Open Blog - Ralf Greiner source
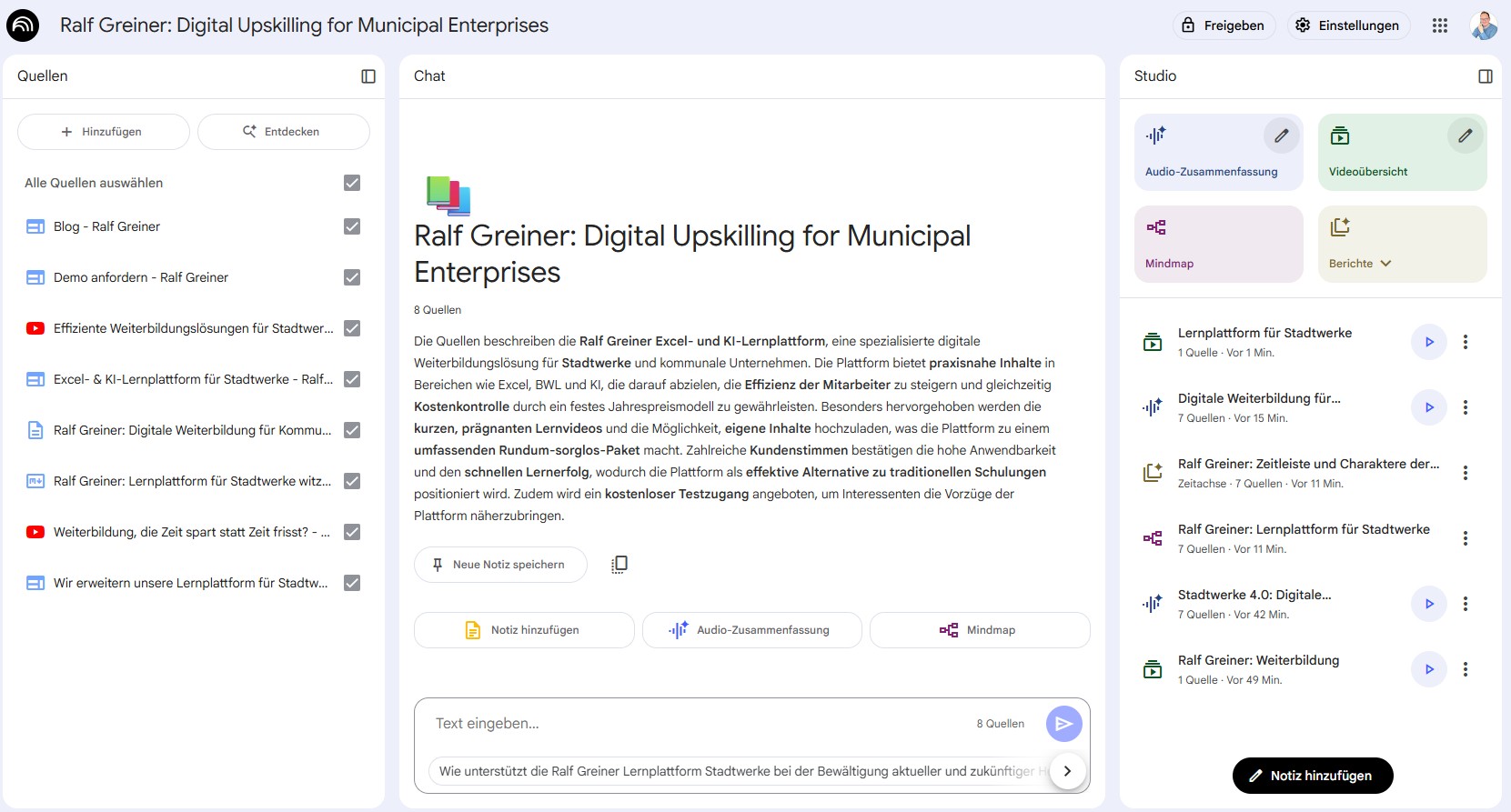This screenshot has height=812, width=1511. 106,226
